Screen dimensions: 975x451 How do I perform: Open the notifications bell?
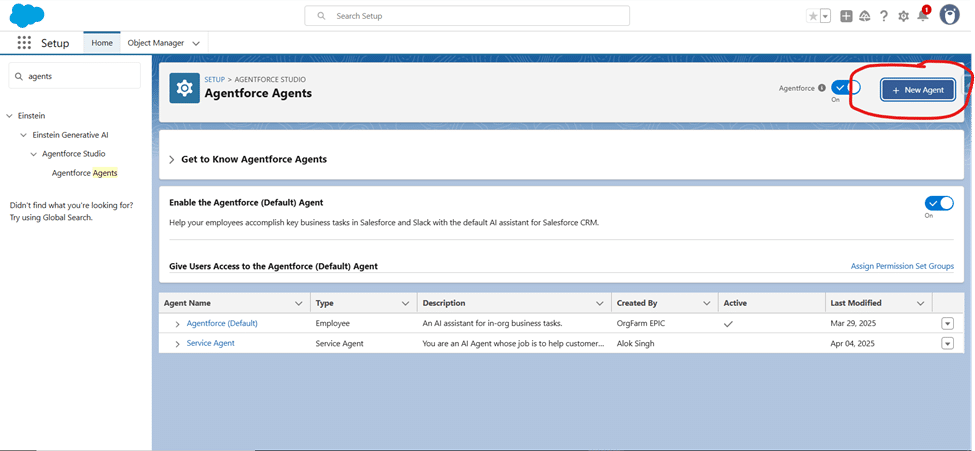[x=923, y=16]
